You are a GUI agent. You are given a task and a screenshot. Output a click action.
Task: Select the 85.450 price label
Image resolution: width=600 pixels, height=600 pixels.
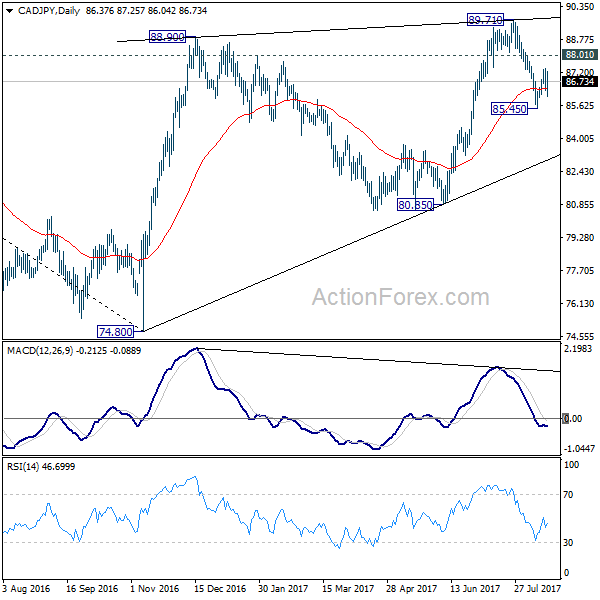click(x=509, y=109)
